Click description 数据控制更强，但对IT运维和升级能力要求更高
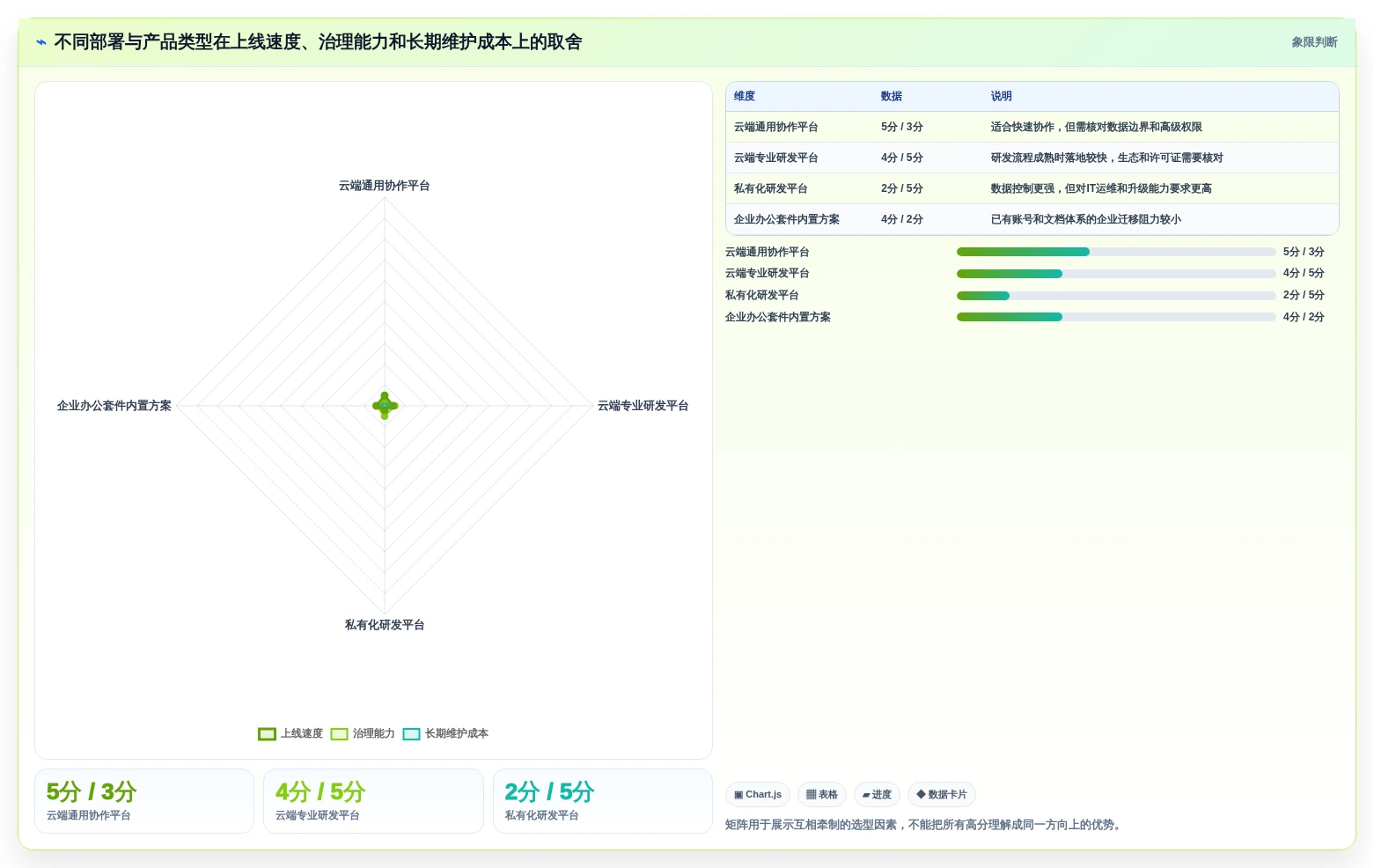1374x868 pixels. 1101,188
